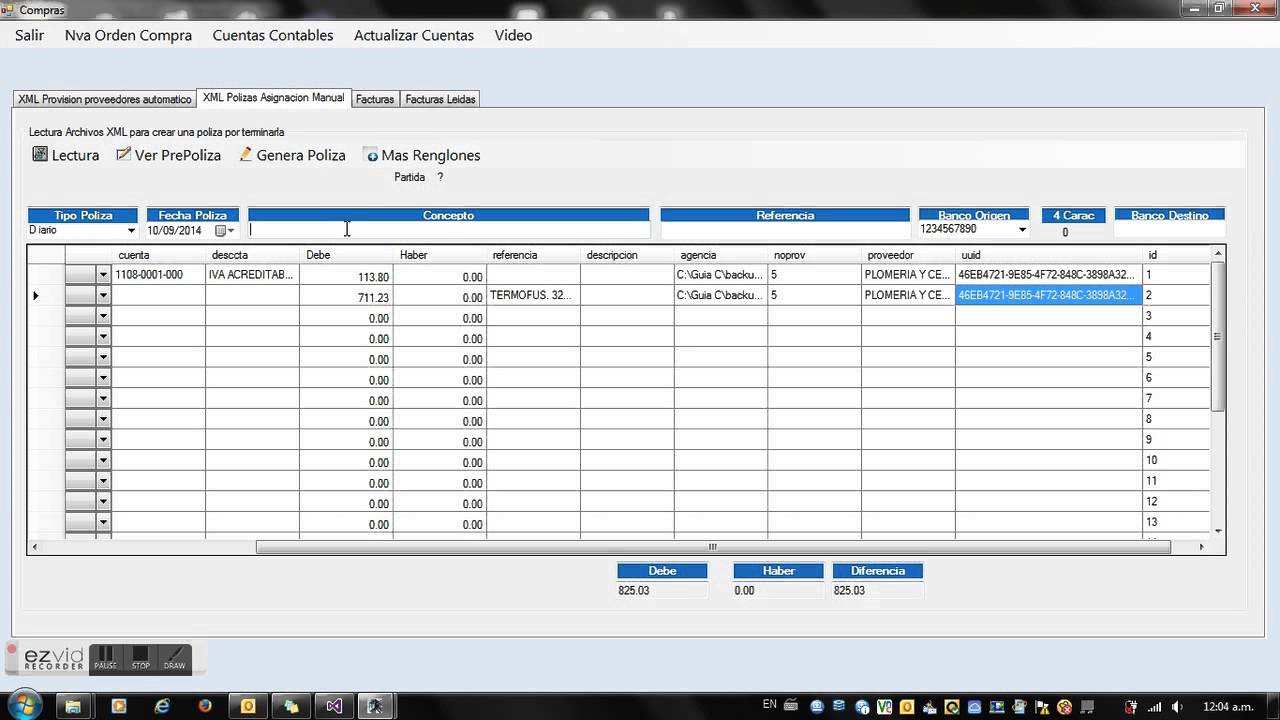Open Windows Explorer from taskbar
This screenshot has width=1280, height=720.
[73, 706]
